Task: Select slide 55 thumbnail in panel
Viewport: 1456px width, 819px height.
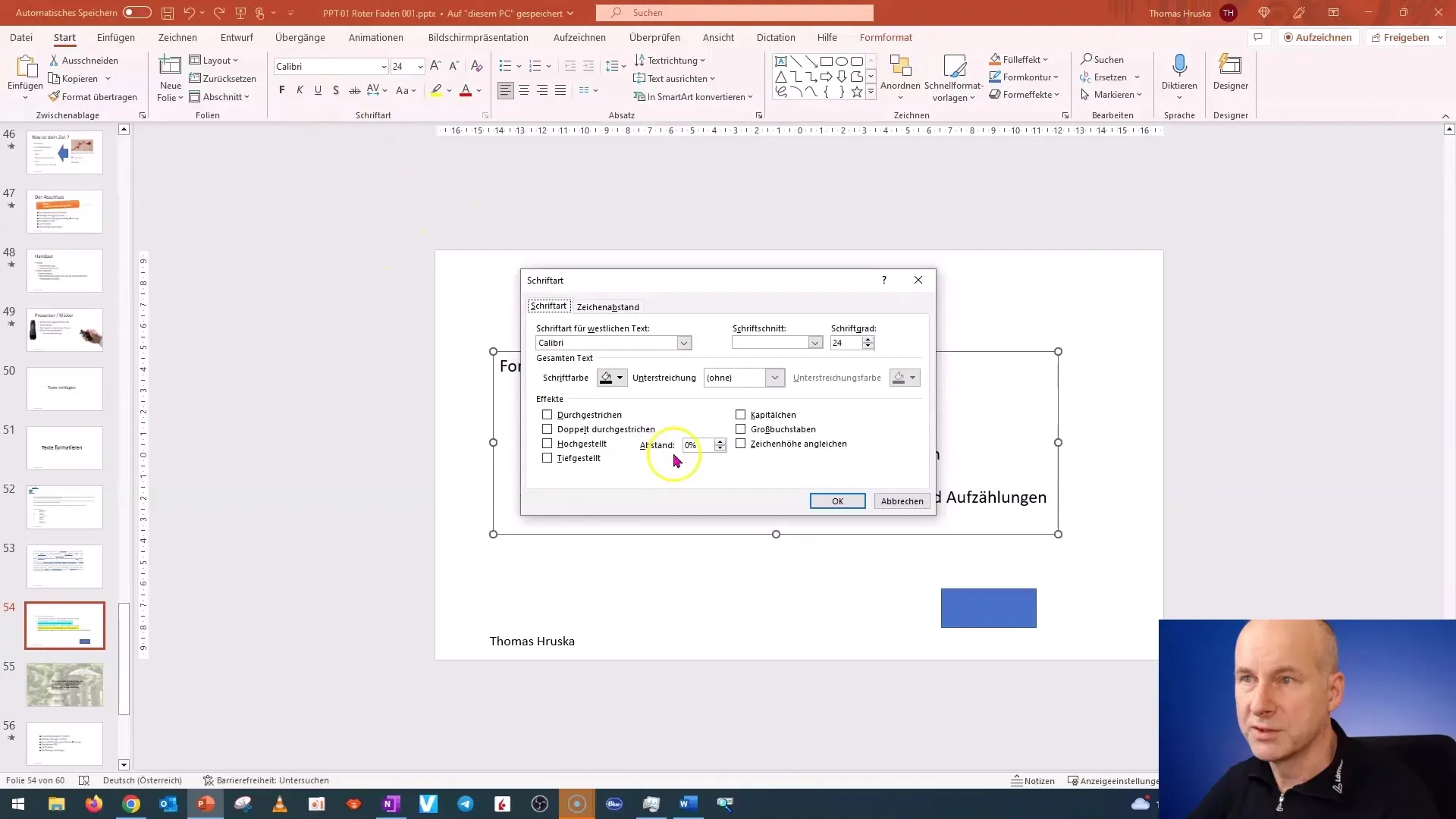Action: coord(64,685)
